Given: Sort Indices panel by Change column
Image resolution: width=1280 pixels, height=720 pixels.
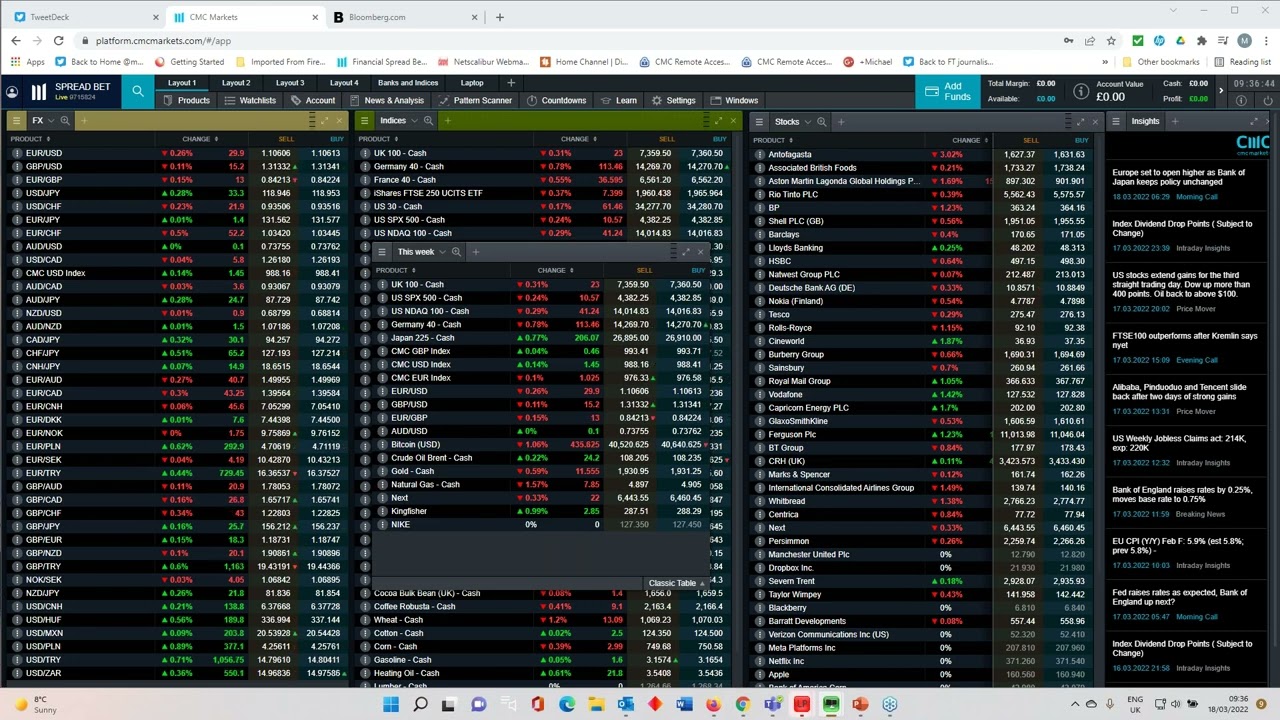Looking at the screenshot, I should (577, 139).
